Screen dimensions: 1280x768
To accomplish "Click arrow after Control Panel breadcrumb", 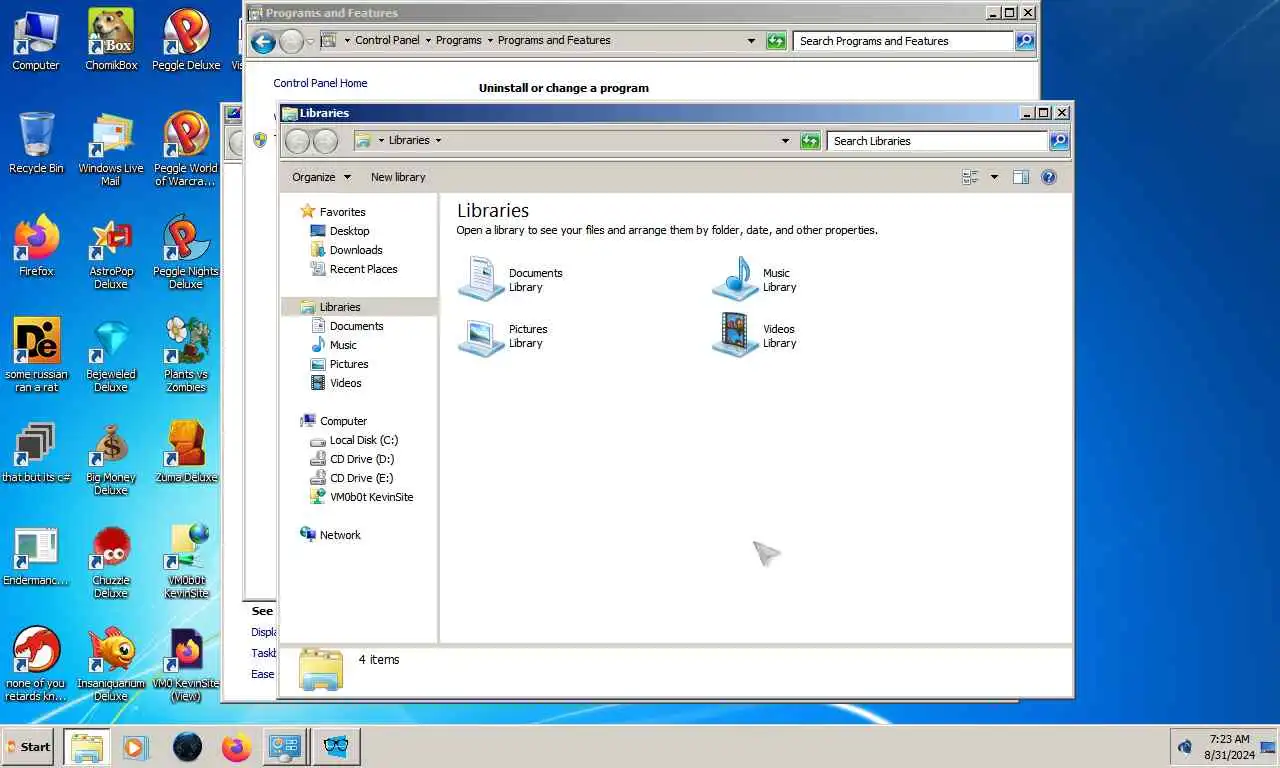I will pyautogui.click(x=428, y=41).
